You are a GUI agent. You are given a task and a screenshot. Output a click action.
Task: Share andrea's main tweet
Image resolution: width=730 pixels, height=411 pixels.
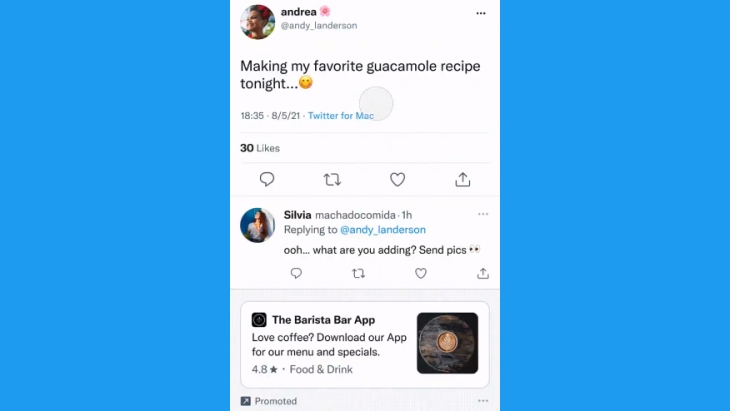click(462, 179)
